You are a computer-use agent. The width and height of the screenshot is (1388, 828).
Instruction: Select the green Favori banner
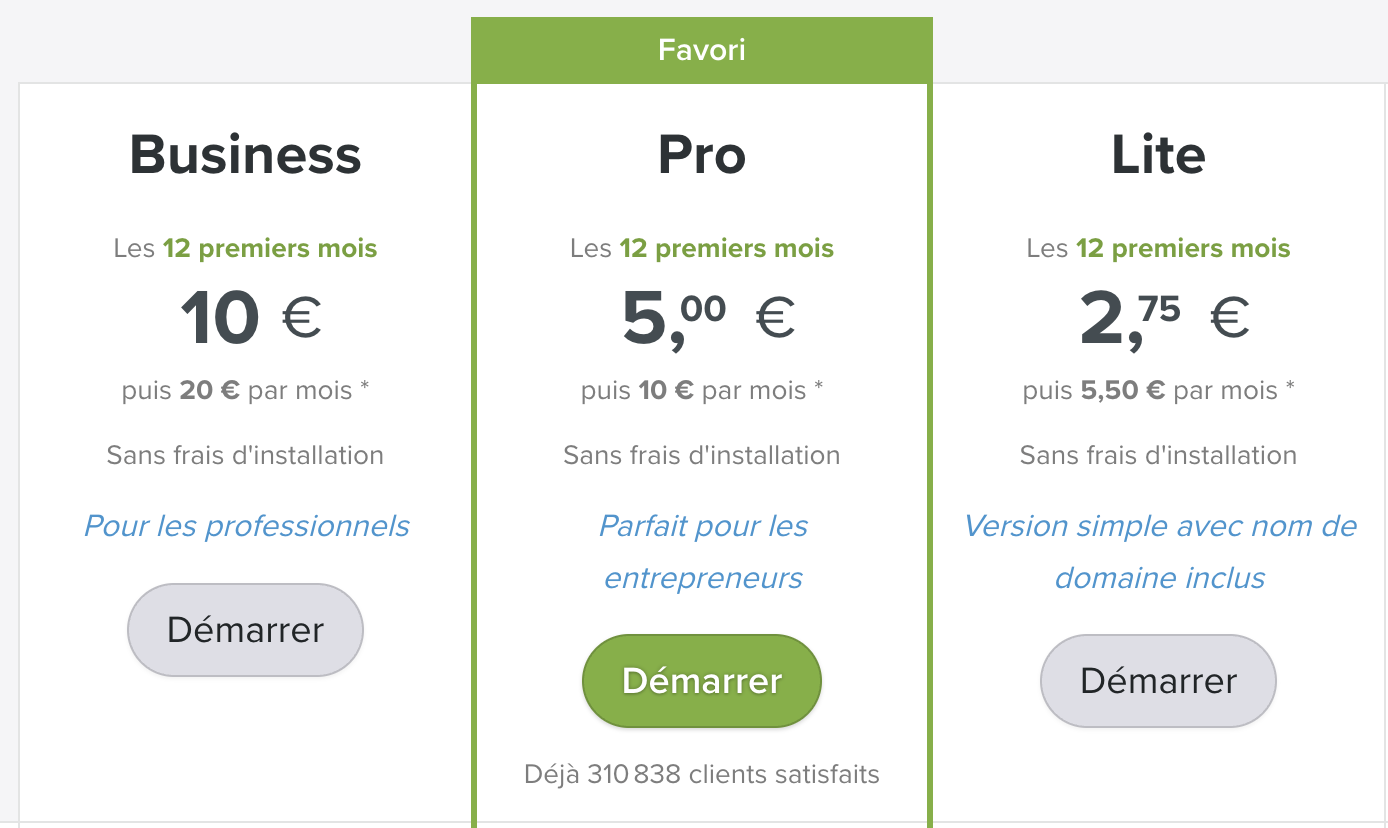coord(702,50)
